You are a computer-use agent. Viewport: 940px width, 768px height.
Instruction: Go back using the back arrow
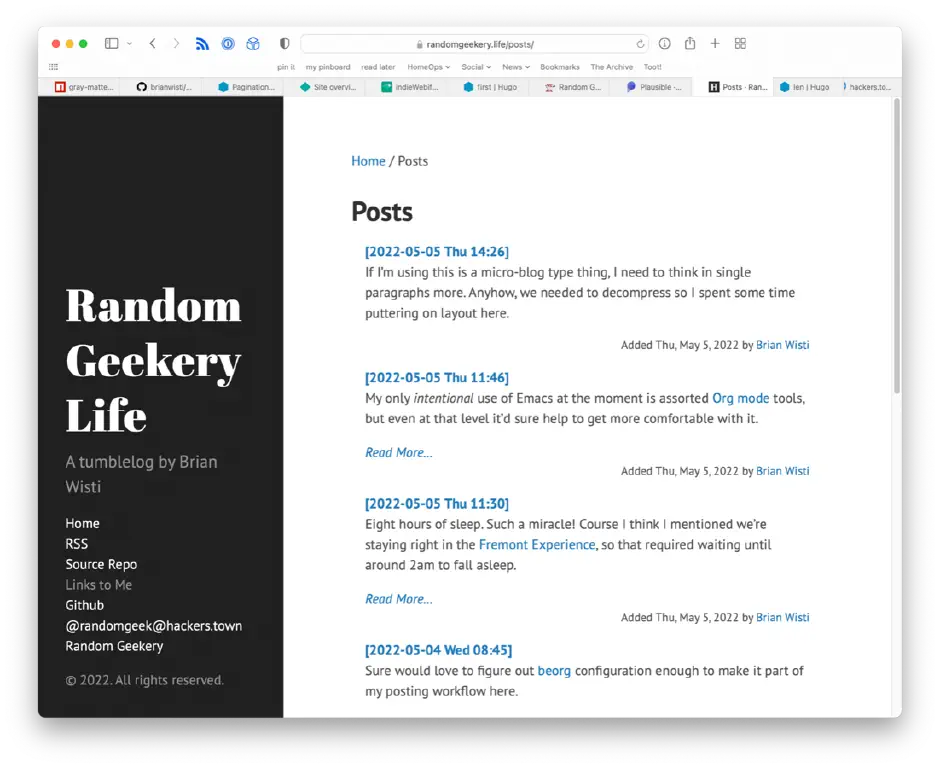click(150, 43)
